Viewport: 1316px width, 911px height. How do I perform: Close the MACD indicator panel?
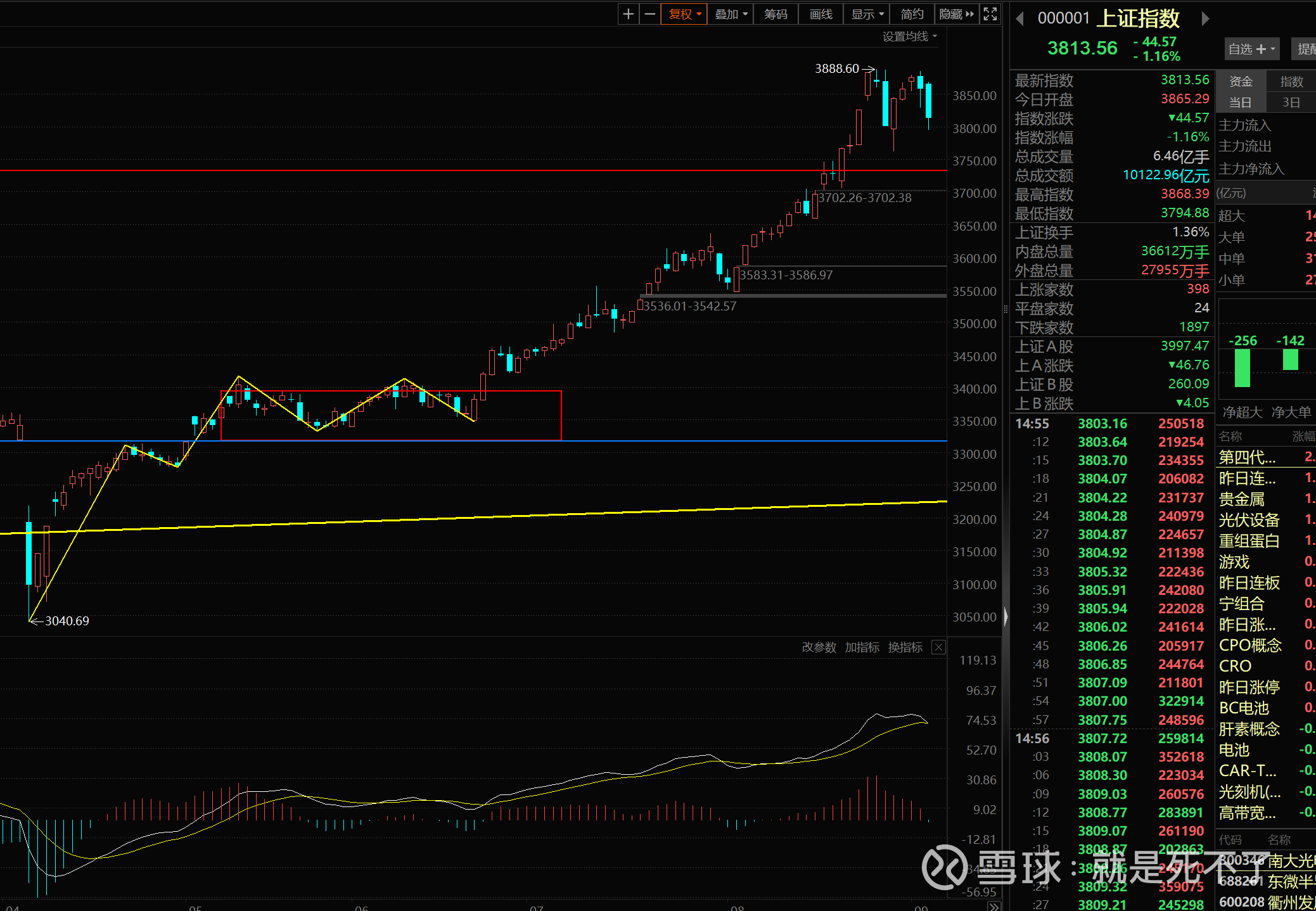point(938,647)
